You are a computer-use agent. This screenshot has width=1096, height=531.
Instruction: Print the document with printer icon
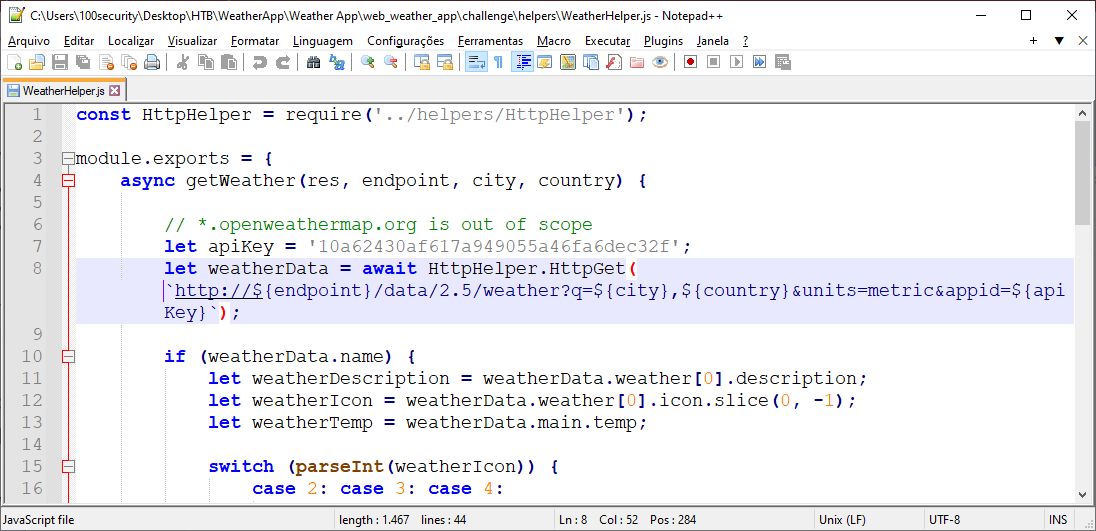tap(152, 62)
